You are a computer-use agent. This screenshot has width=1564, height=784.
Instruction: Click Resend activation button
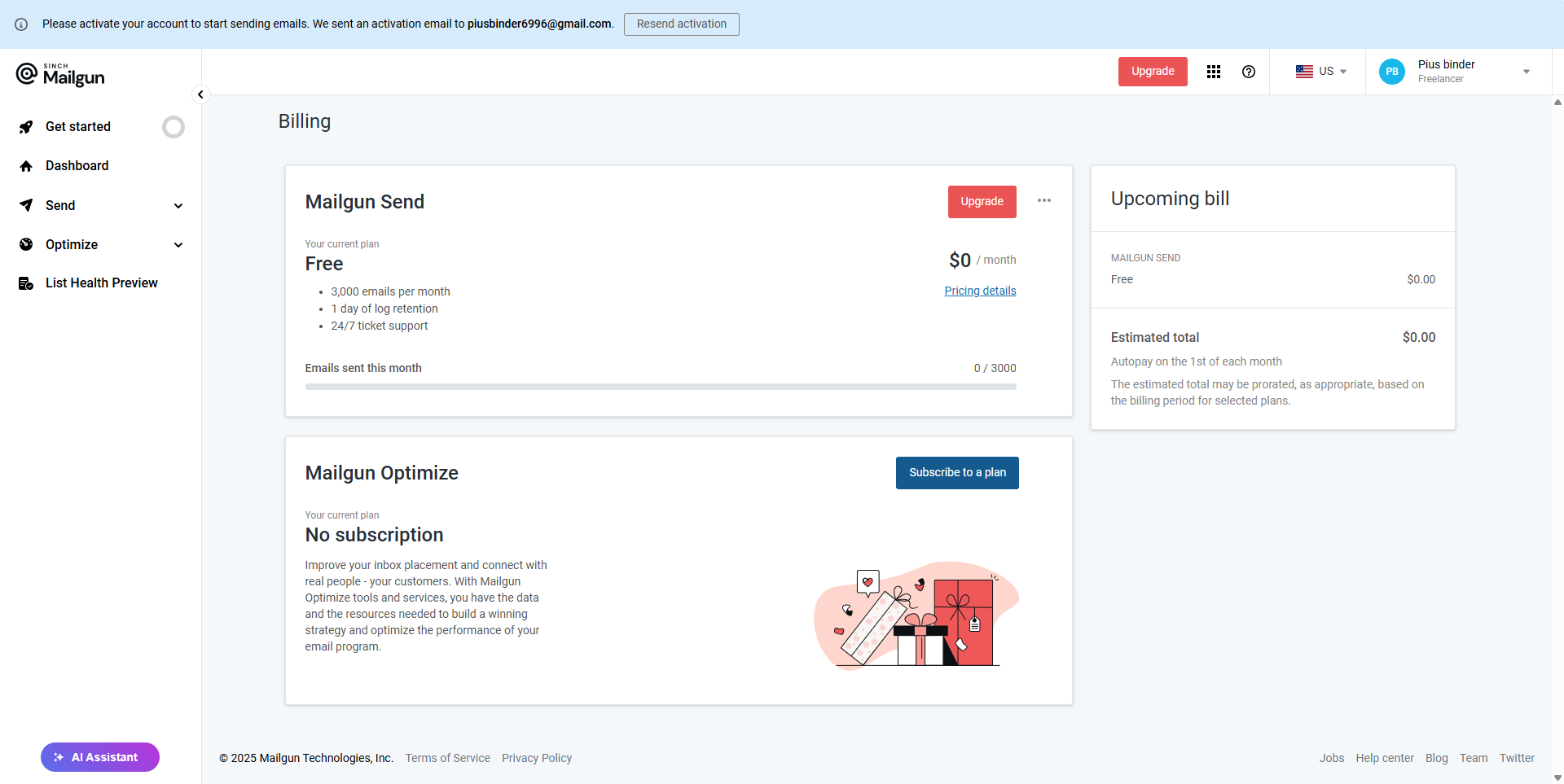(682, 24)
